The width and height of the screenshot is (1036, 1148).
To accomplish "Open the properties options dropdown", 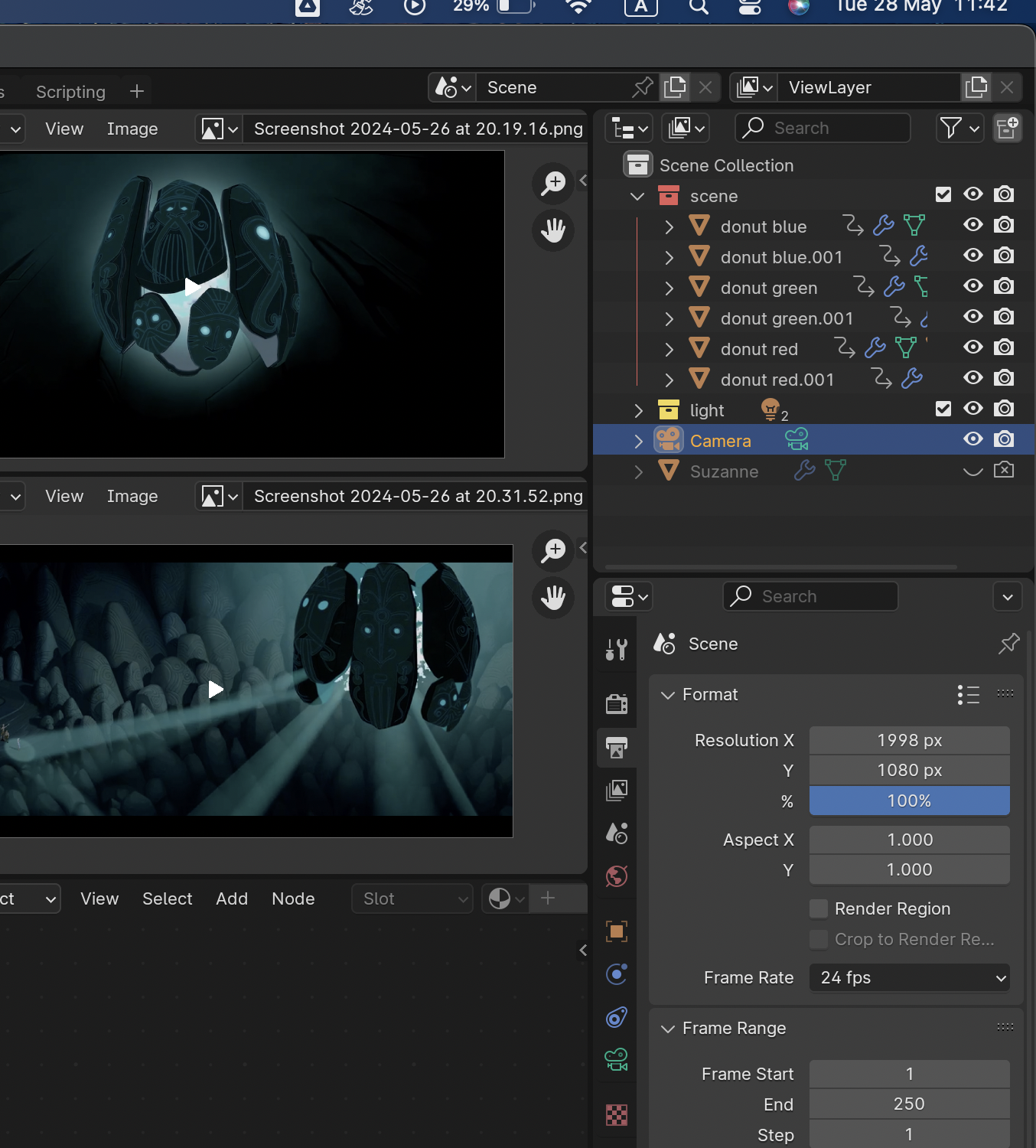I will pos(1008,597).
